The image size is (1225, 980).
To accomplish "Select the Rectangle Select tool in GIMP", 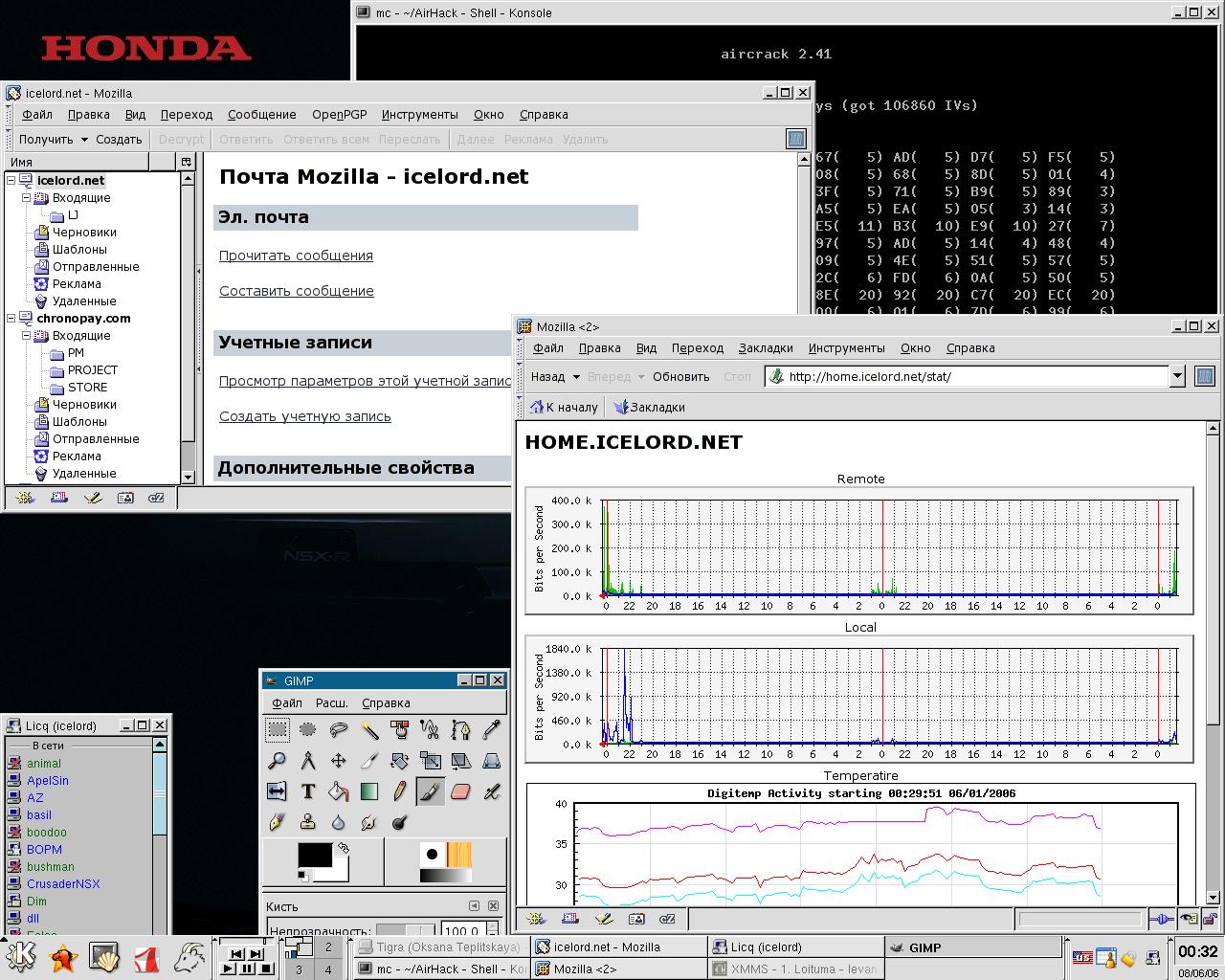I will (277, 730).
